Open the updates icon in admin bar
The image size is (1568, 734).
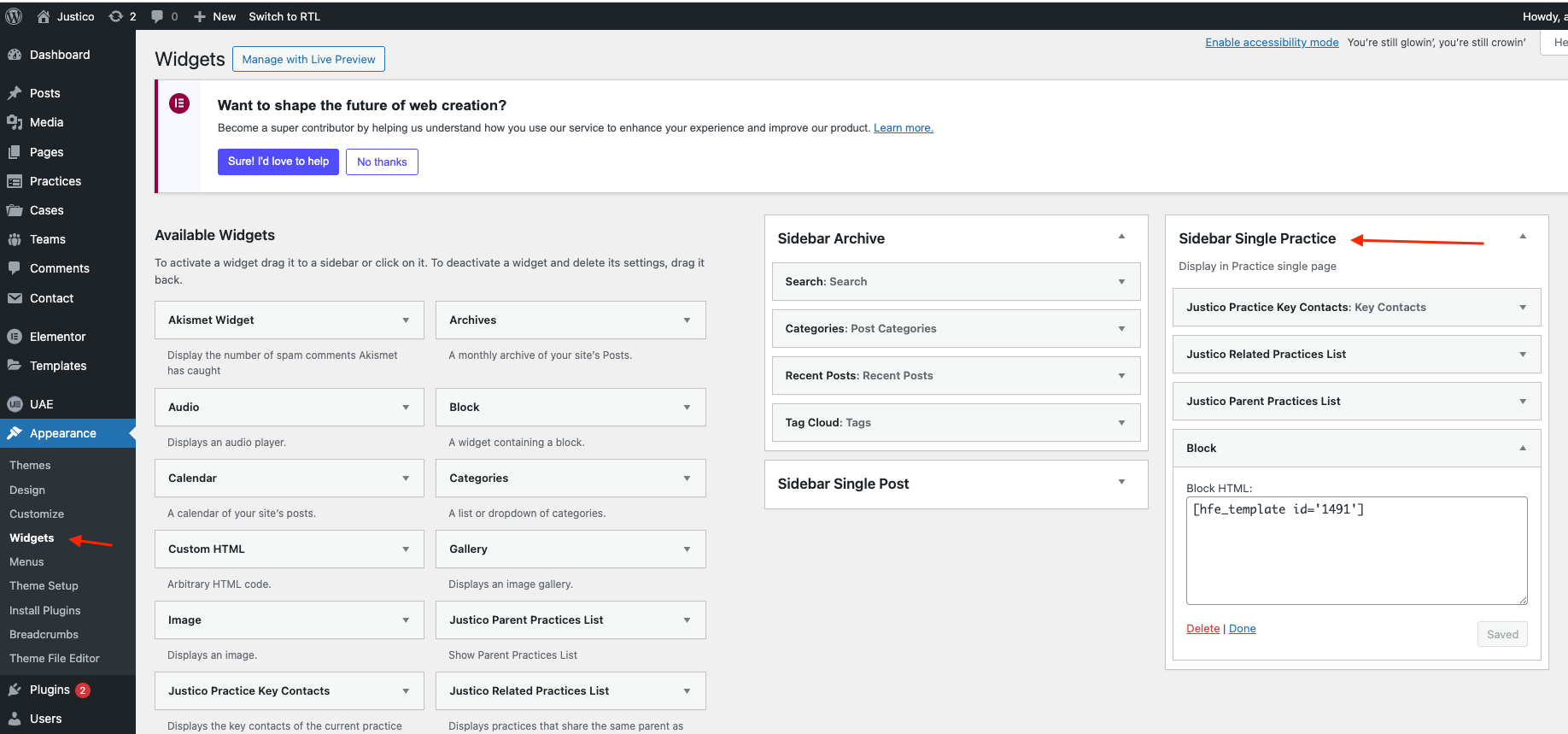(x=116, y=16)
